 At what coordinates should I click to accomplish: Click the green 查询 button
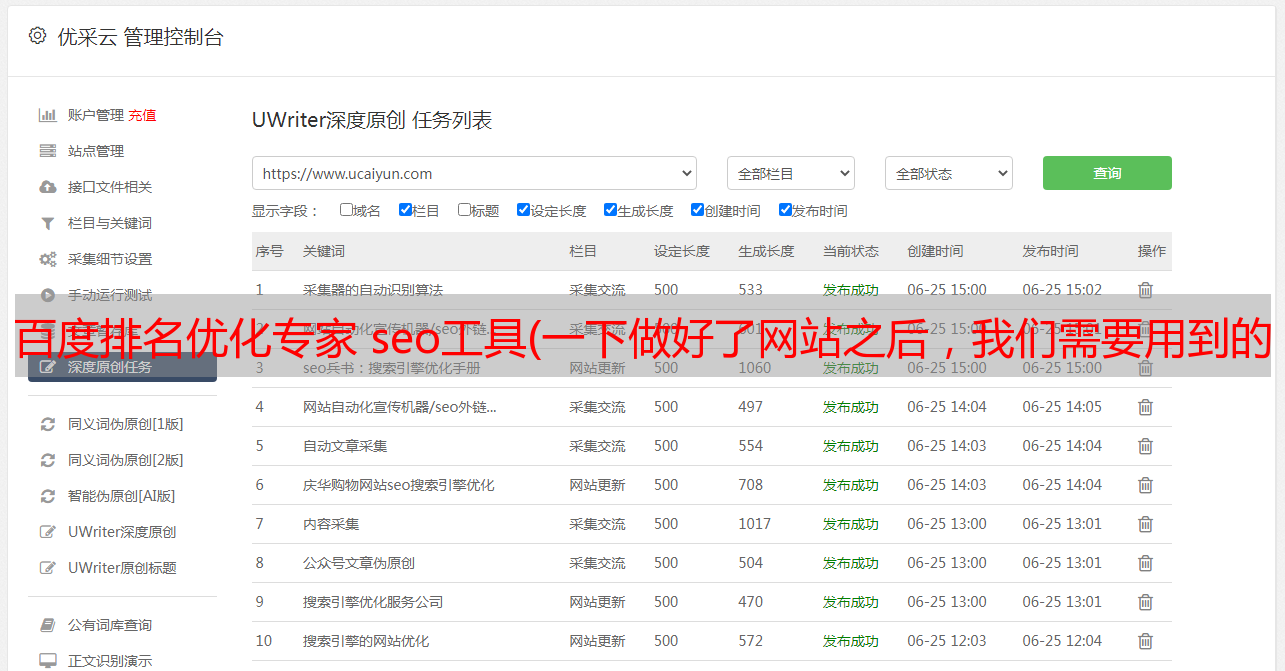pyautogui.click(x=1107, y=173)
